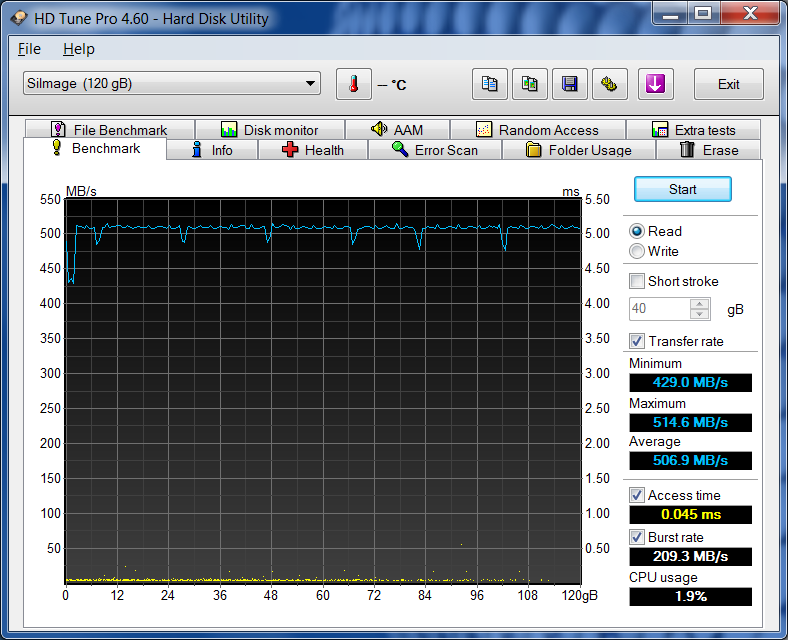
Task: Open the Help menu
Action: (78, 49)
